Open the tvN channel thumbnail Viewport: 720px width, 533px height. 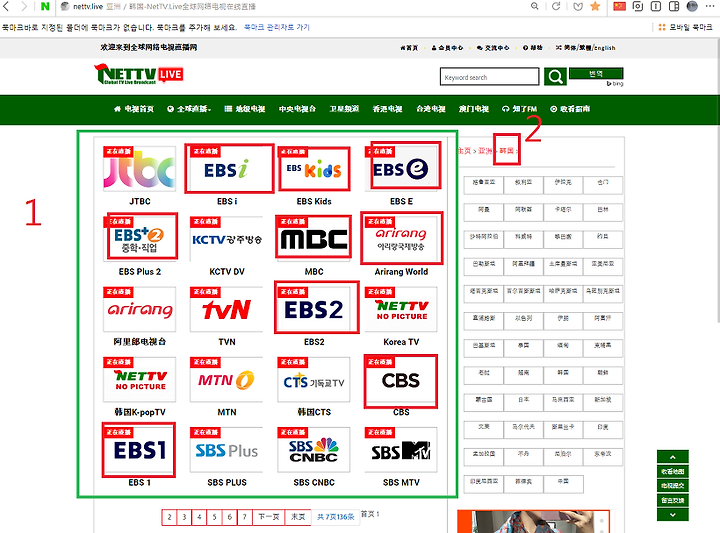(x=226, y=309)
